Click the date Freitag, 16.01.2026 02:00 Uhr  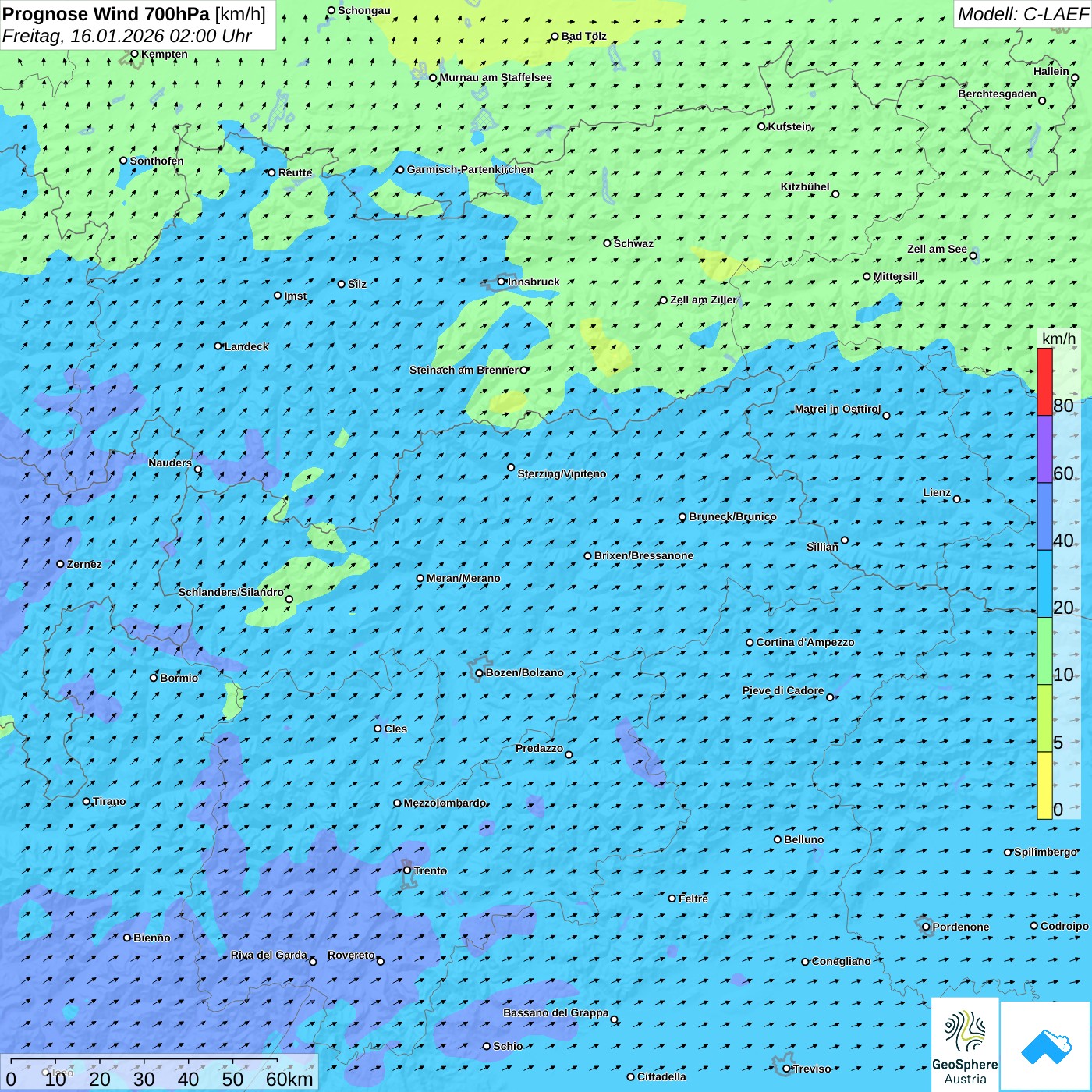point(127,36)
